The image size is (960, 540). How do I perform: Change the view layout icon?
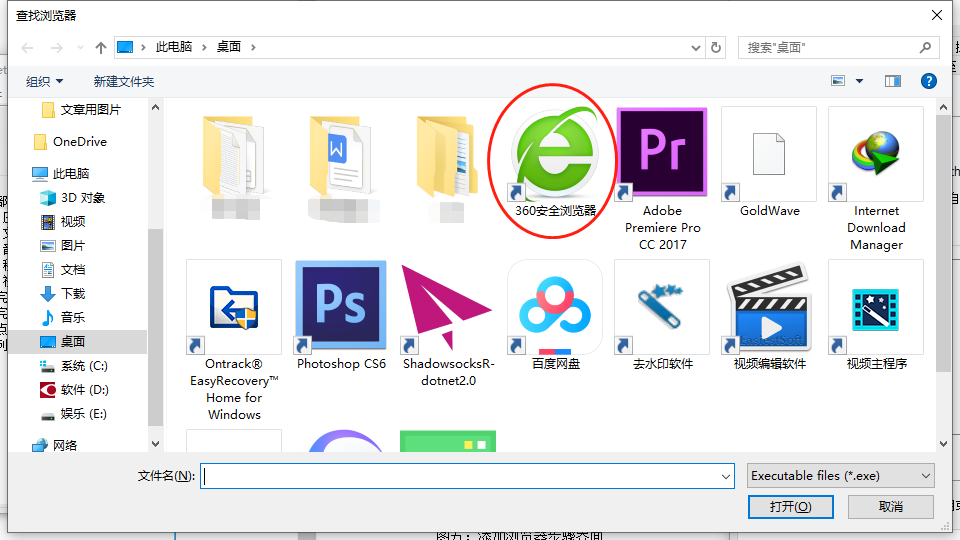(838, 81)
